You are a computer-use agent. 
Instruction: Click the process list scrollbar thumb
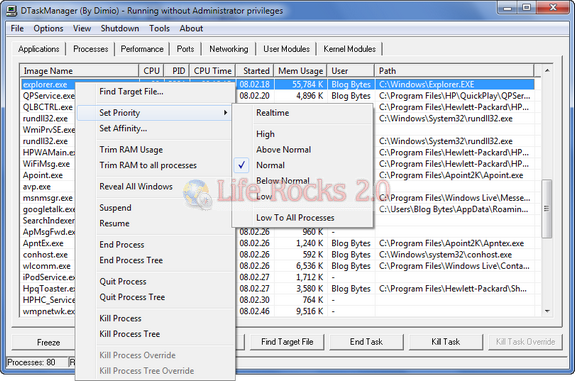pos(546,209)
